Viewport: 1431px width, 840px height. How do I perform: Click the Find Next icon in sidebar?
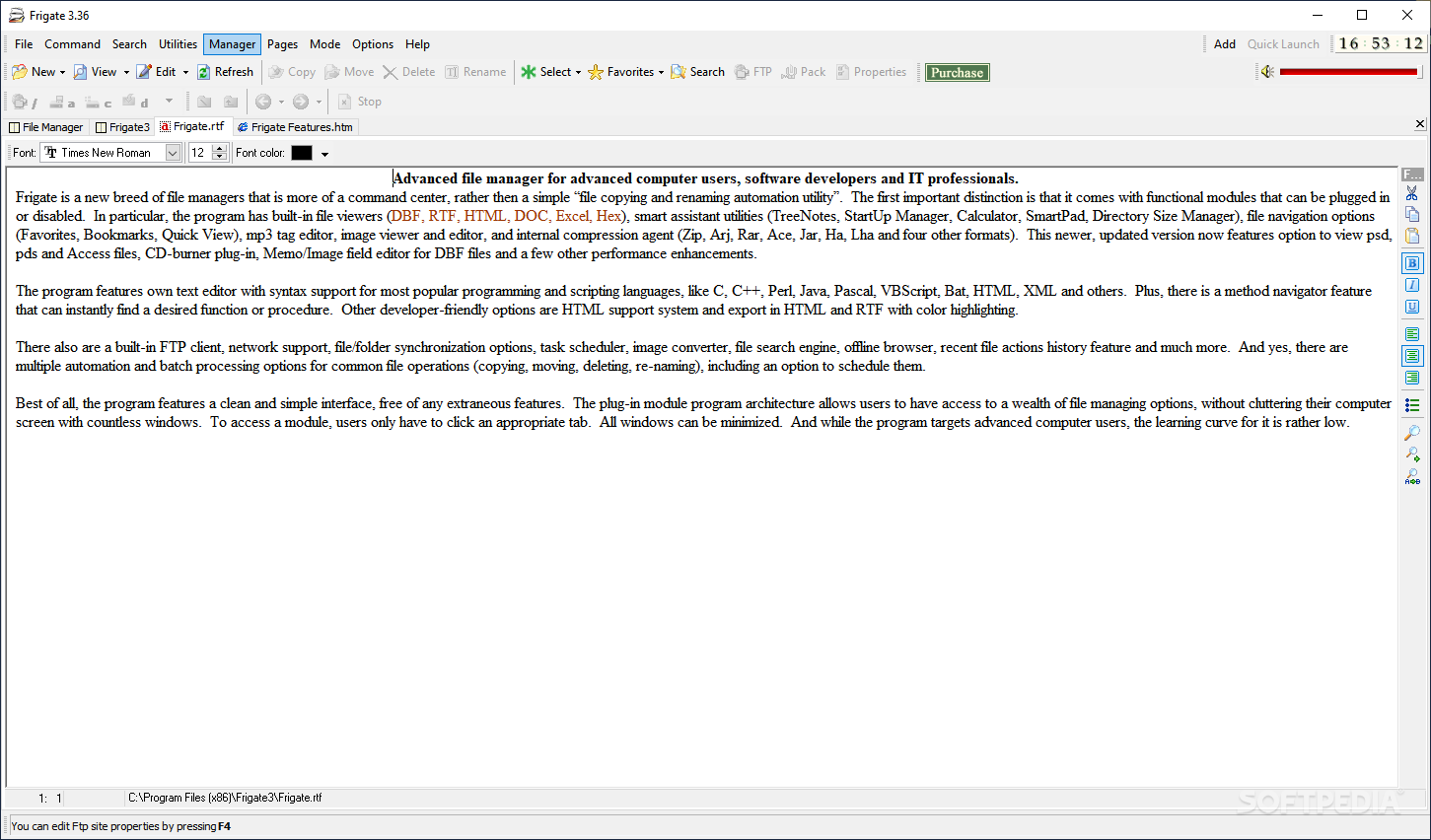[1412, 455]
